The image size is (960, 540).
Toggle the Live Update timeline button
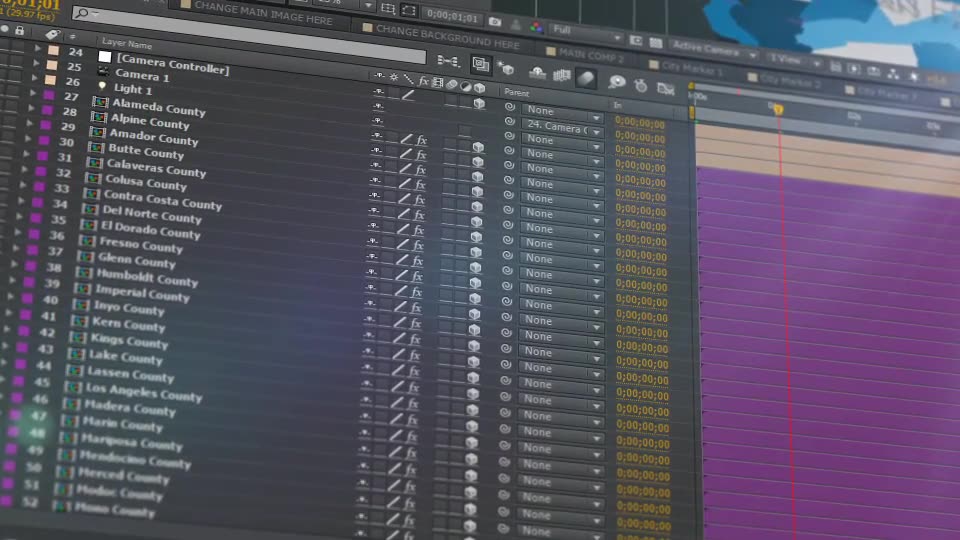(x=481, y=64)
